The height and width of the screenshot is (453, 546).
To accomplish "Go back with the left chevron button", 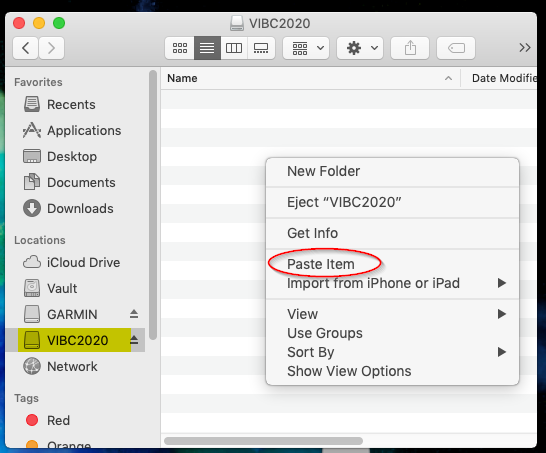I will coord(25,48).
